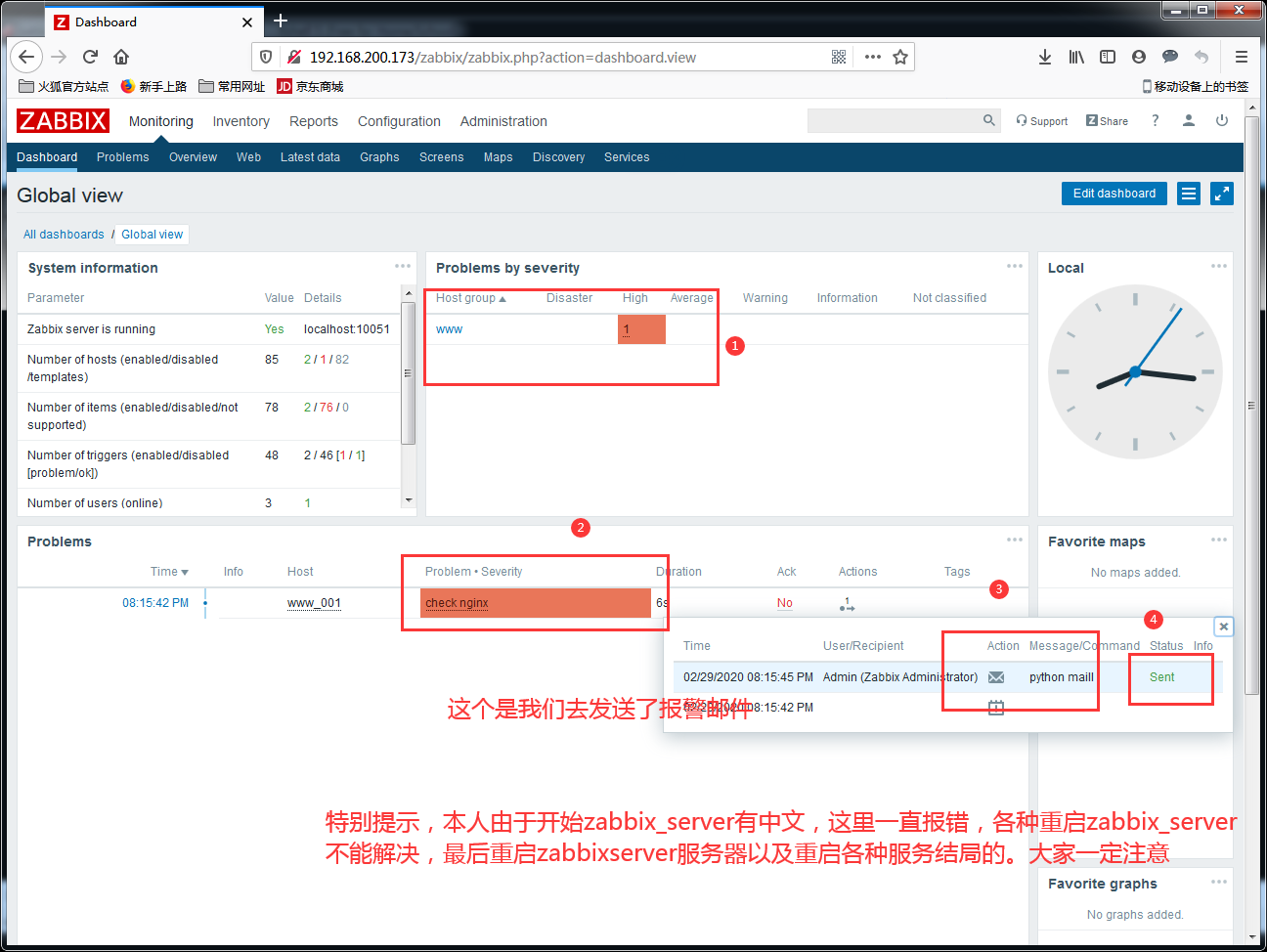The image size is (1267, 952).
Task: Go to the browser home page icon
Action: pos(121,57)
